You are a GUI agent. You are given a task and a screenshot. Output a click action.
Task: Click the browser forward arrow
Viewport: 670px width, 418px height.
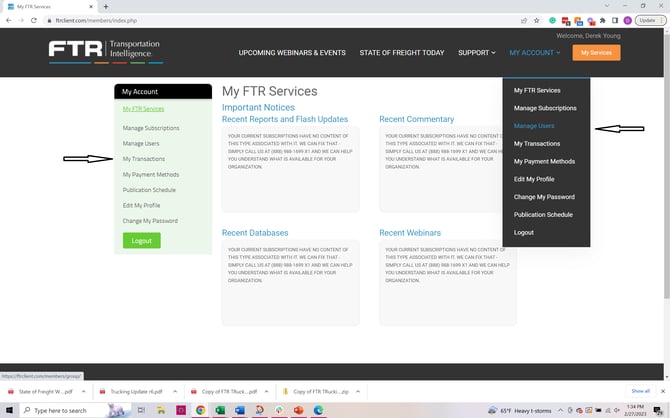[21, 21]
